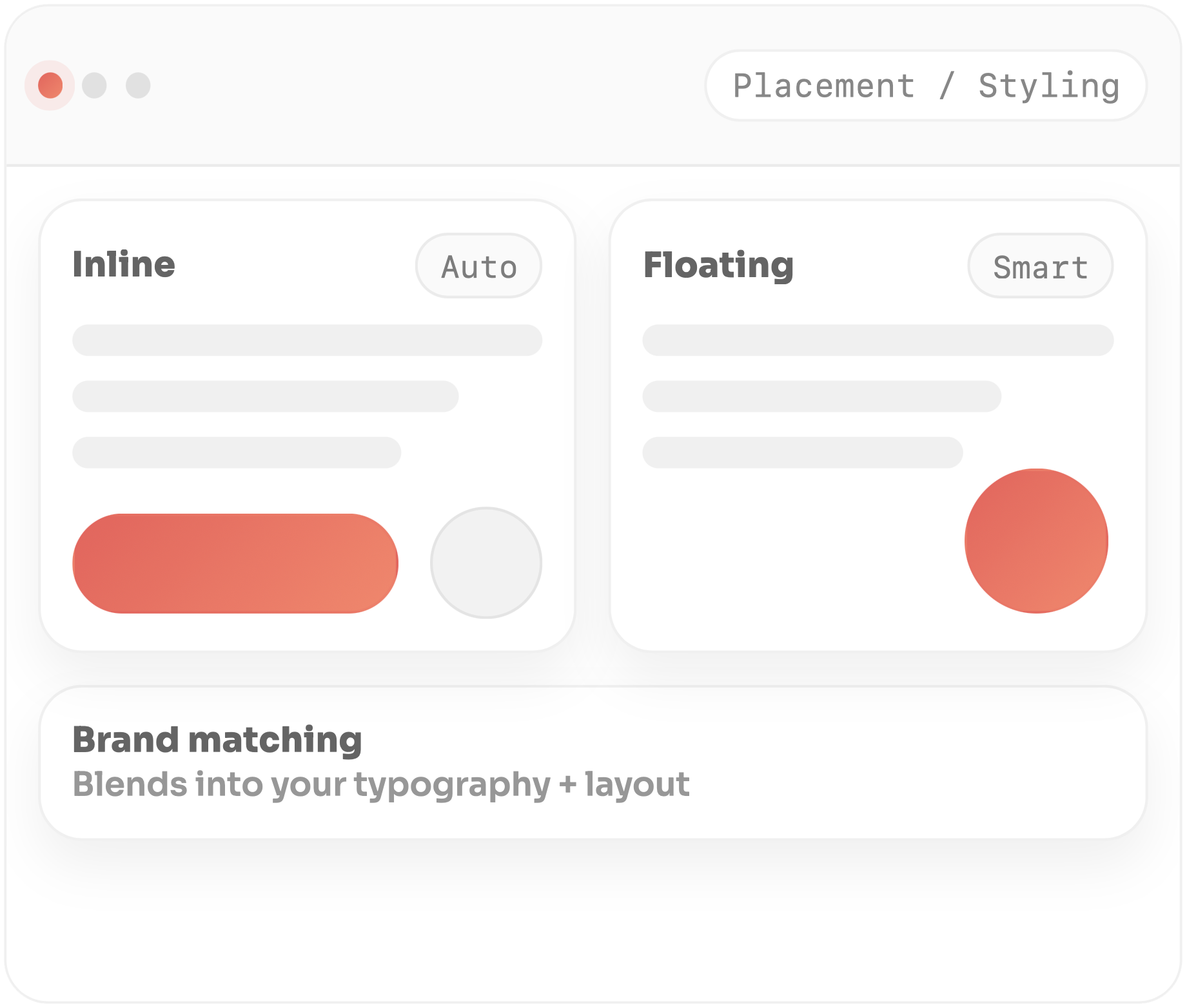Select the Inline card heading
Image resolution: width=1187 pixels, height=1008 pixels.
point(124,265)
